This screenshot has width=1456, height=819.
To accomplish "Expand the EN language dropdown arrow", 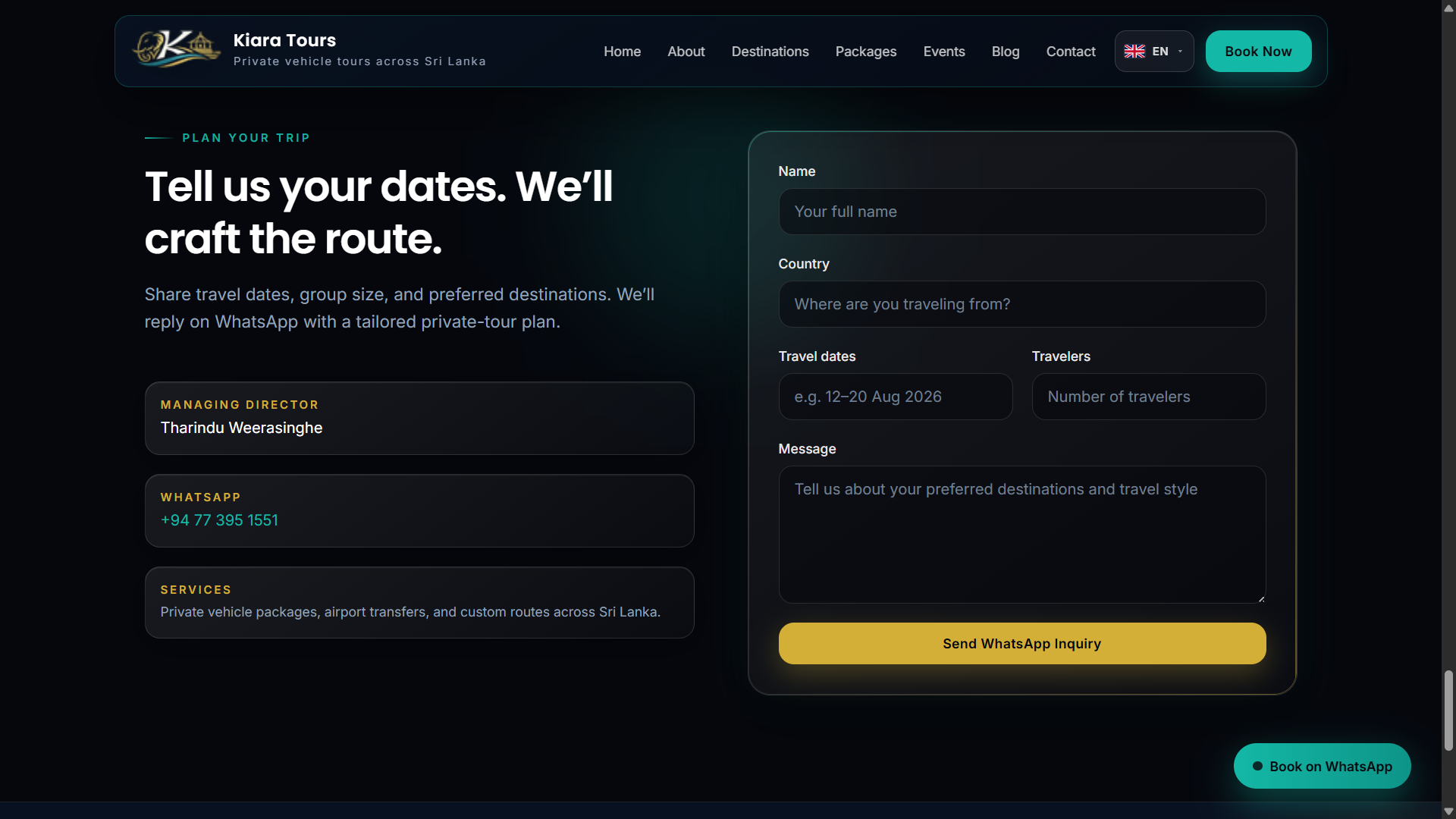I will pos(1180,52).
